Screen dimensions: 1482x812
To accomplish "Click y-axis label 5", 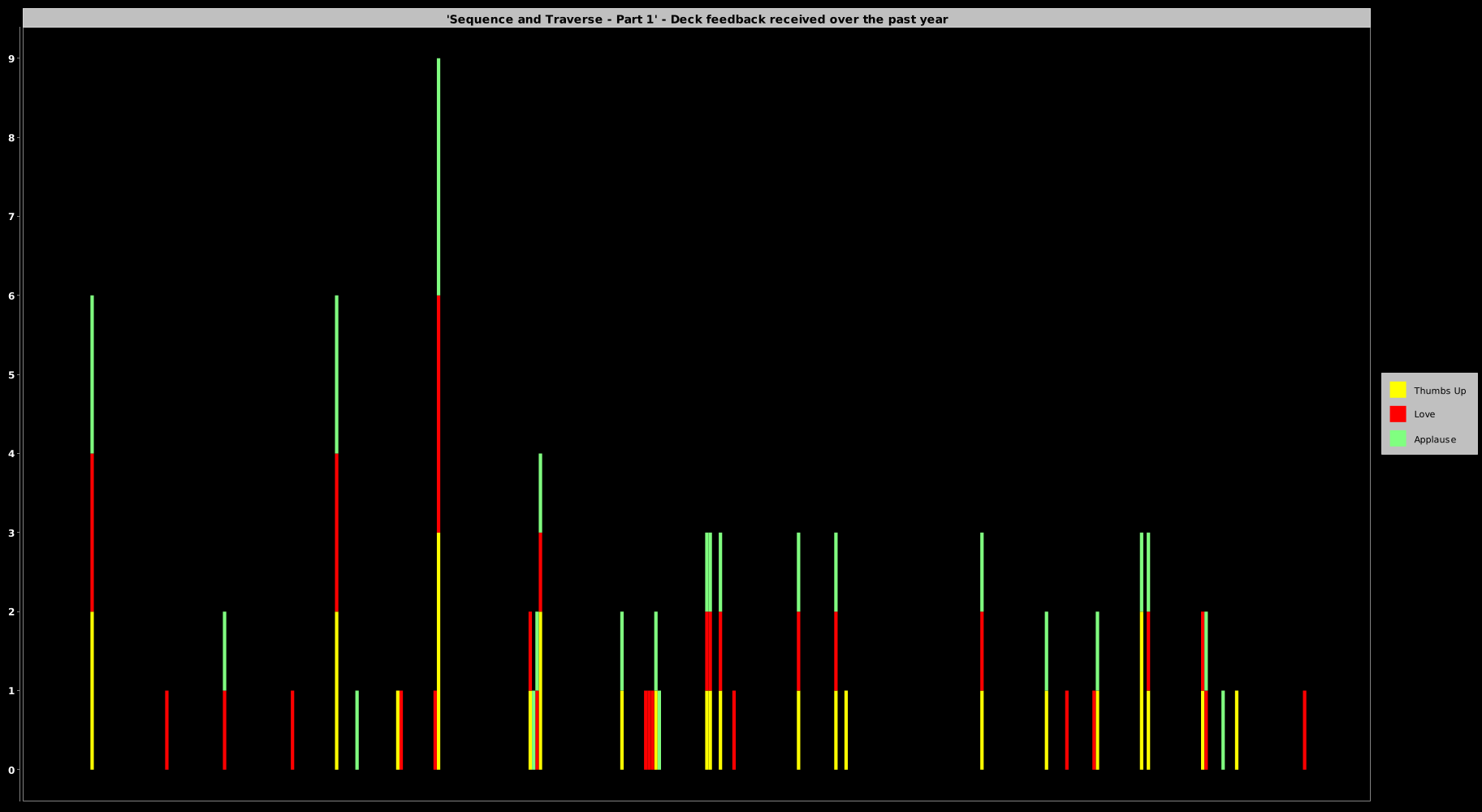I will 11,375.
